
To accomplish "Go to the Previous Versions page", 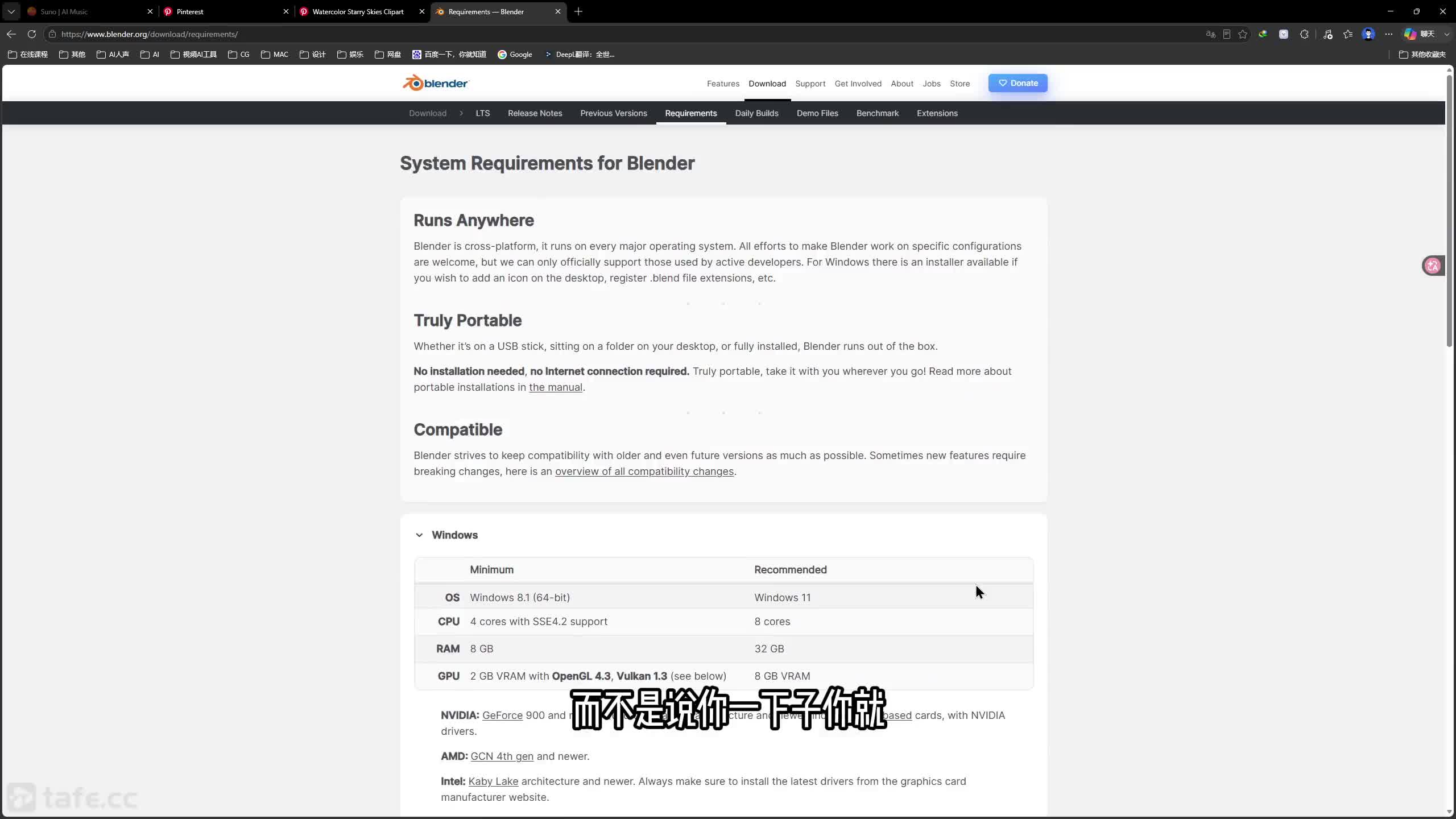I will (x=613, y=113).
